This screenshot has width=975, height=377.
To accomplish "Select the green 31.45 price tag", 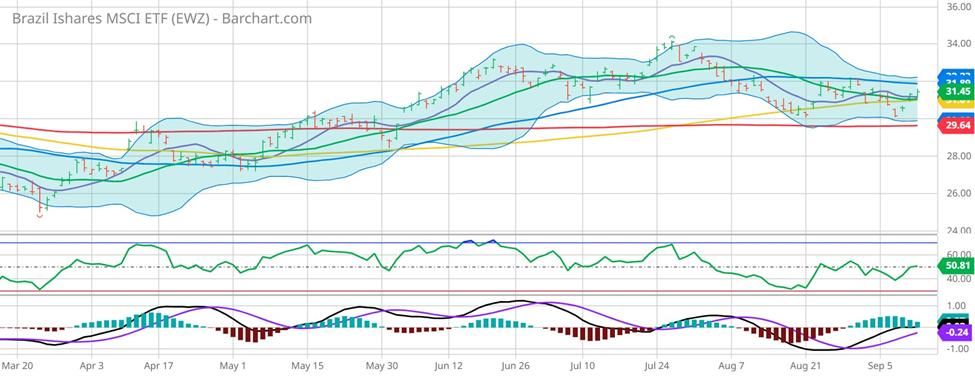I will click(x=956, y=91).
